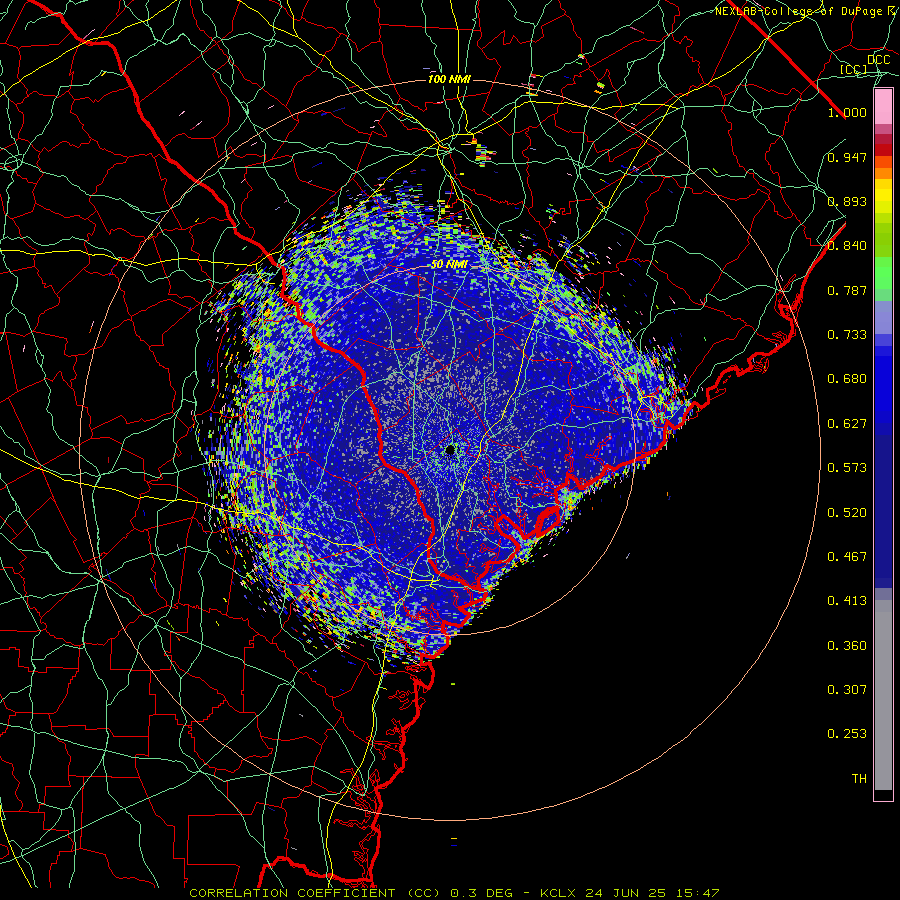
Task: Click the 0.787 scale value
Action: tap(847, 290)
